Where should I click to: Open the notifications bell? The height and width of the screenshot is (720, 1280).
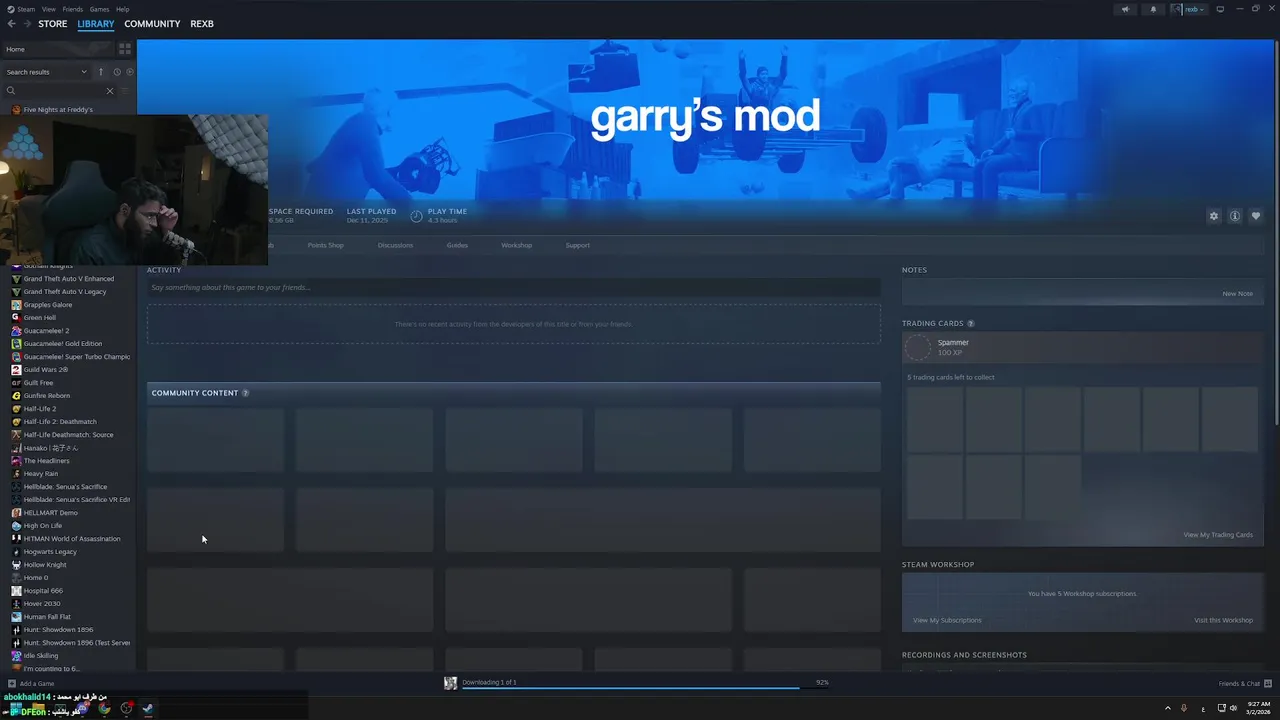click(1153, 9)
